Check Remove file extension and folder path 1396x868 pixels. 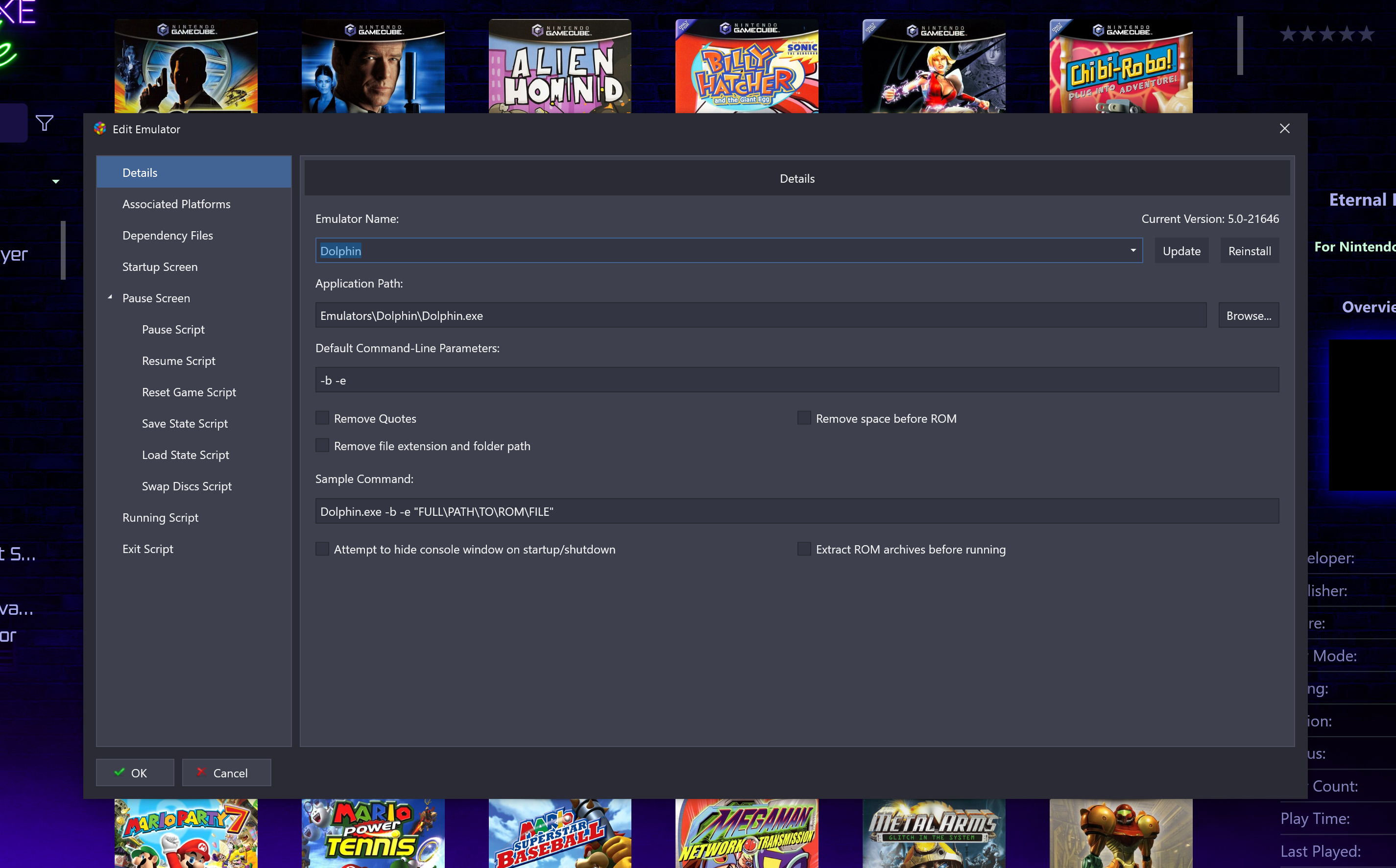pos(322,445)
